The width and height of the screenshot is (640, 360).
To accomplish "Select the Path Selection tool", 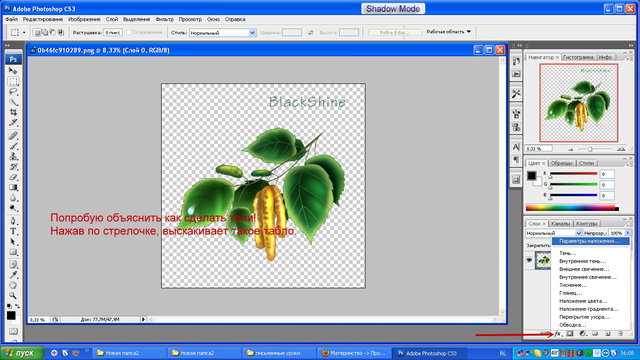I will click(13, 242).
